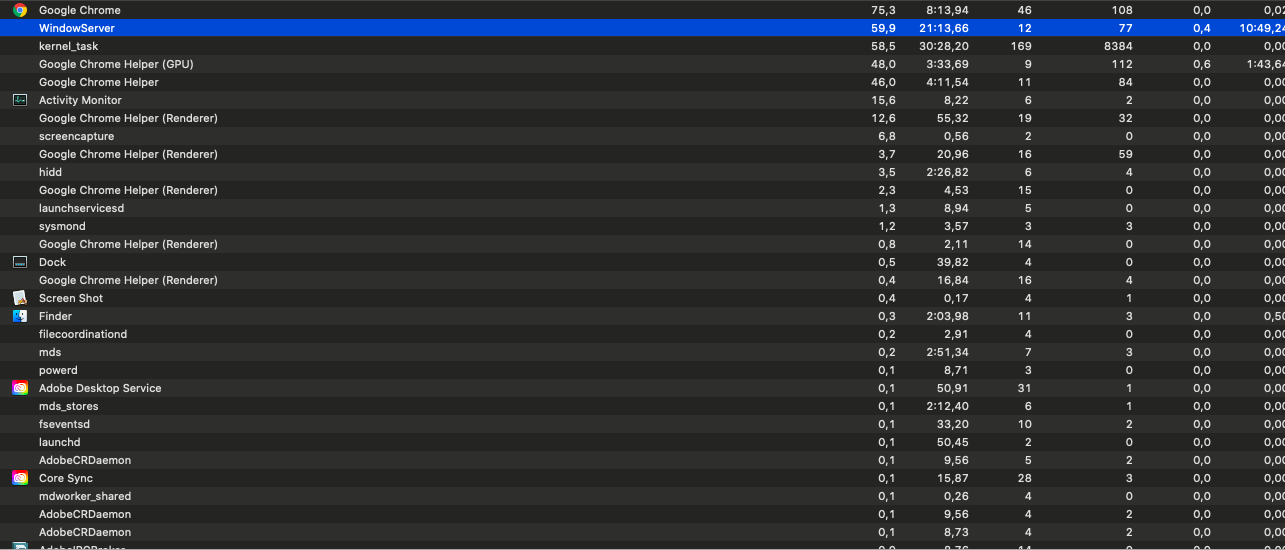Click the Adobe Desktop Service icon
The width and height of the screenshot is (1285, 550).
[x=20, y=388]
